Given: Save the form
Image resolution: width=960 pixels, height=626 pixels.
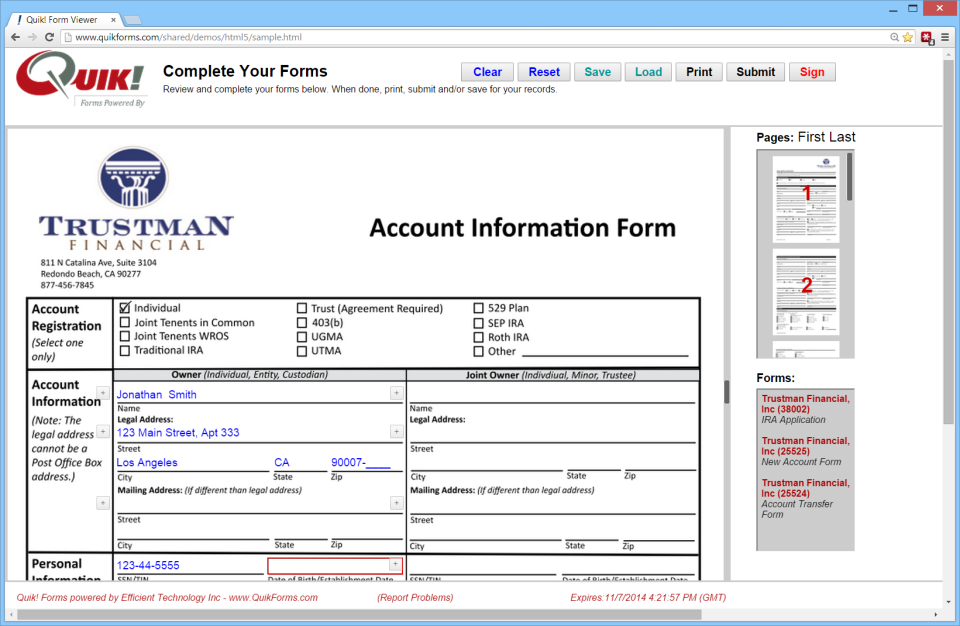Looking at the screenshot, I should (598, 72).
